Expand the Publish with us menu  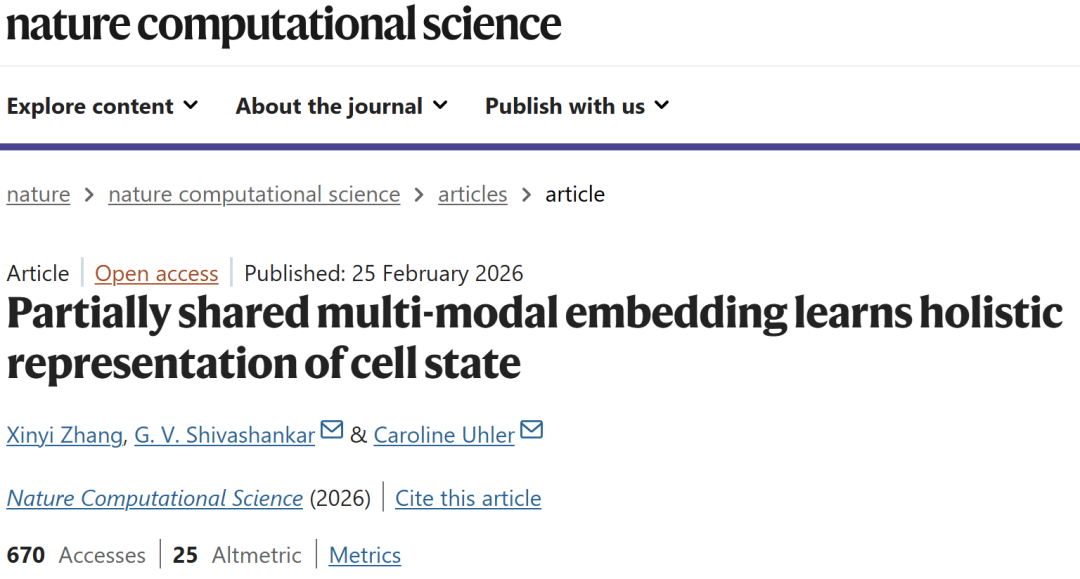click(x=577, y=106)
